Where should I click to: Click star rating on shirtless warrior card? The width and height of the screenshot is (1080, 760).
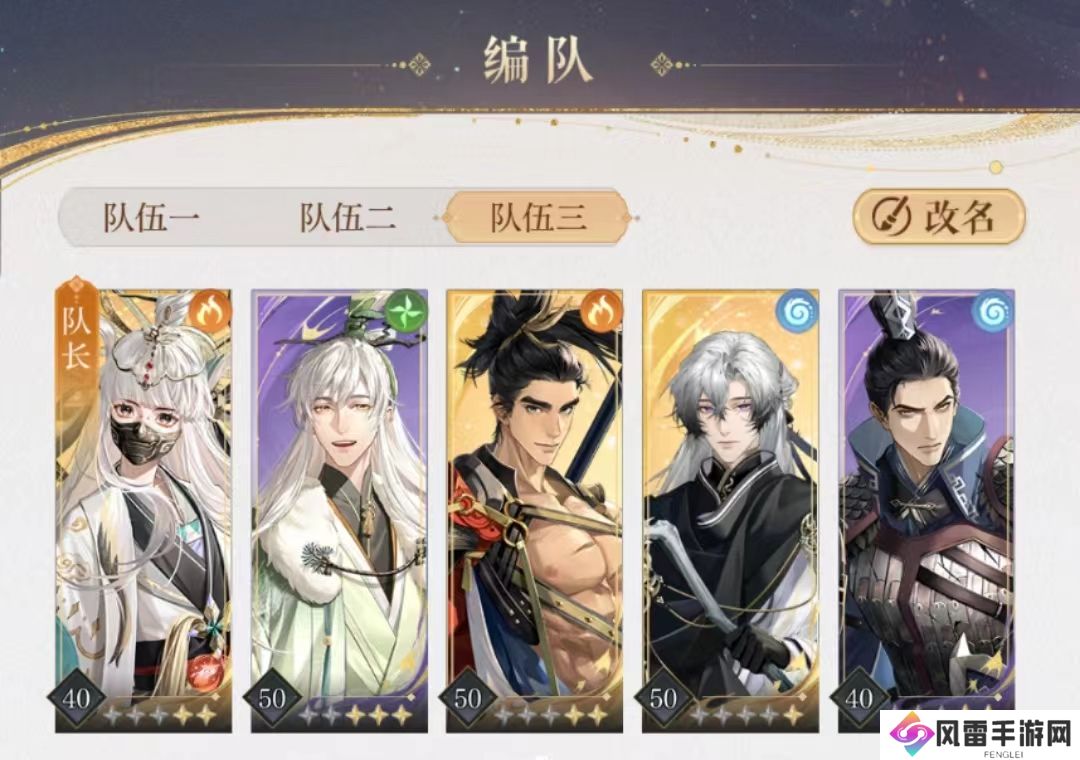coord(551,715)
